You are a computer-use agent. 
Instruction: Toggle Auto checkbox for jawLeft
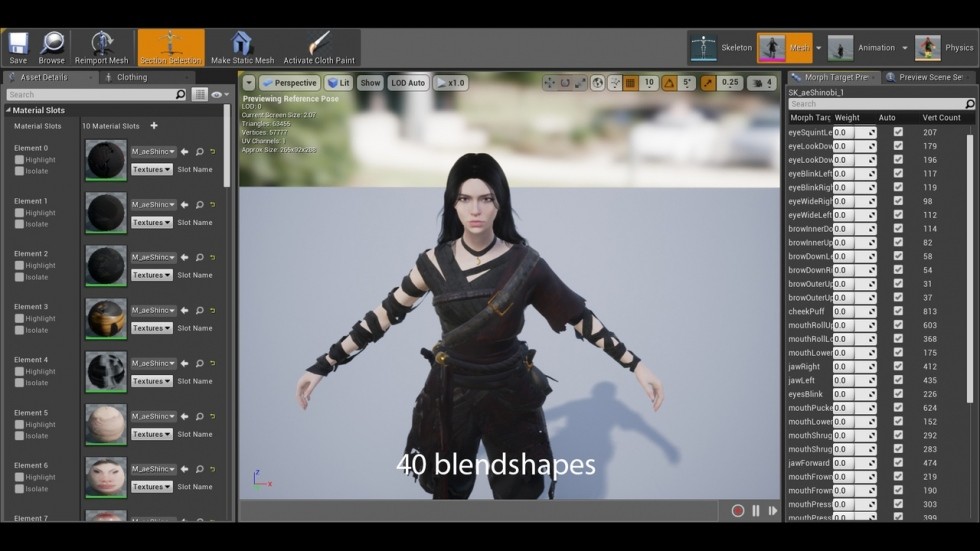898,380
